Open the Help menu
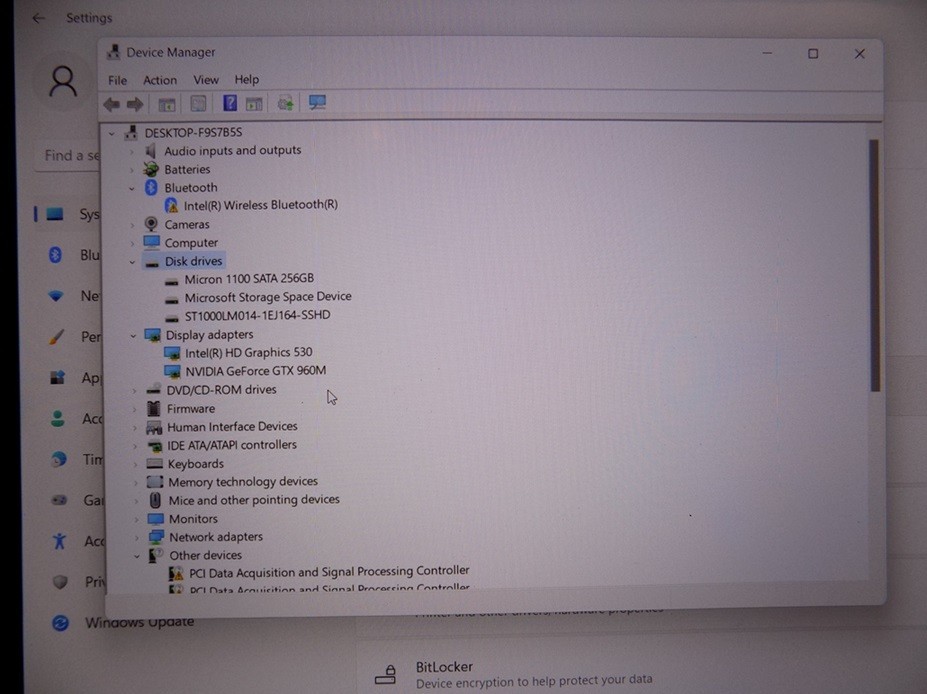This screenshot has height=694, width=927. click(247, 79)
